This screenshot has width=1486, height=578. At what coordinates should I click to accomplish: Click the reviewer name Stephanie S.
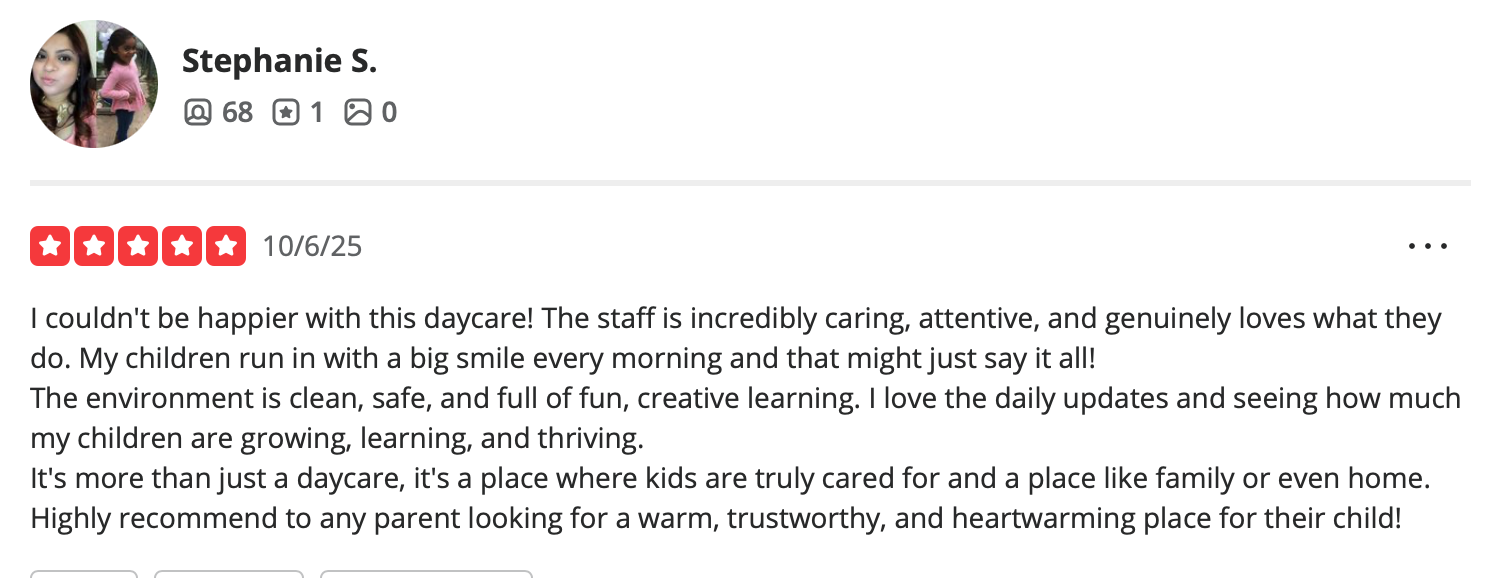coord(279,61)
